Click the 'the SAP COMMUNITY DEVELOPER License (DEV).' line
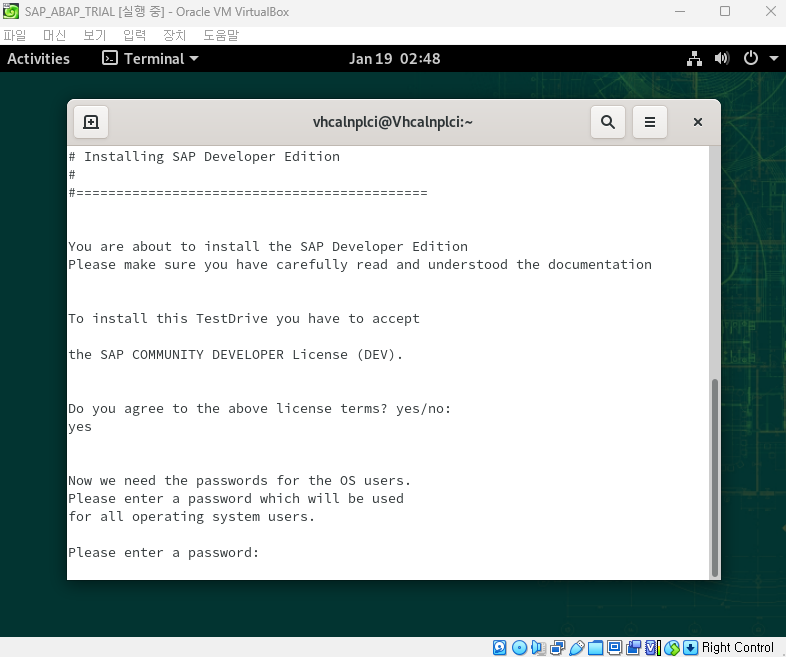 236,355
